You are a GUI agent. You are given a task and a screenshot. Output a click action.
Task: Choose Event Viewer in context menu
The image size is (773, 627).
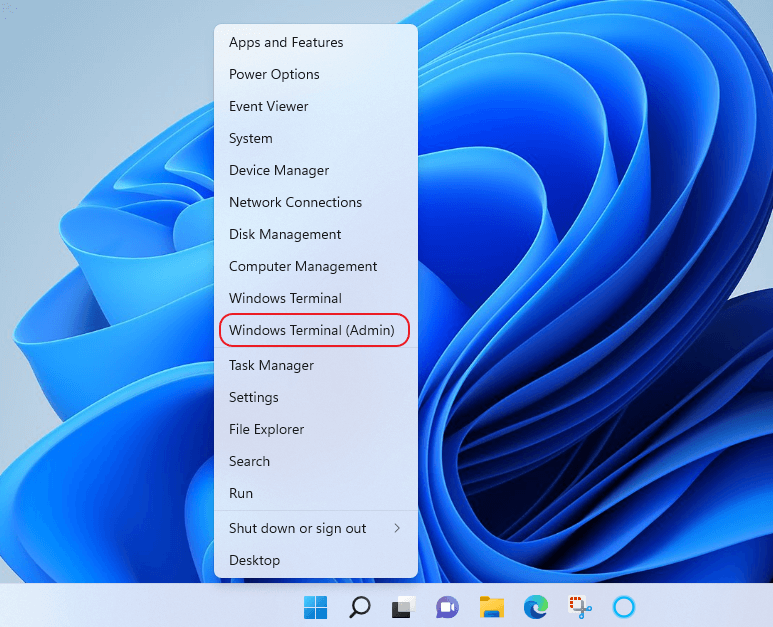[316, 106]
